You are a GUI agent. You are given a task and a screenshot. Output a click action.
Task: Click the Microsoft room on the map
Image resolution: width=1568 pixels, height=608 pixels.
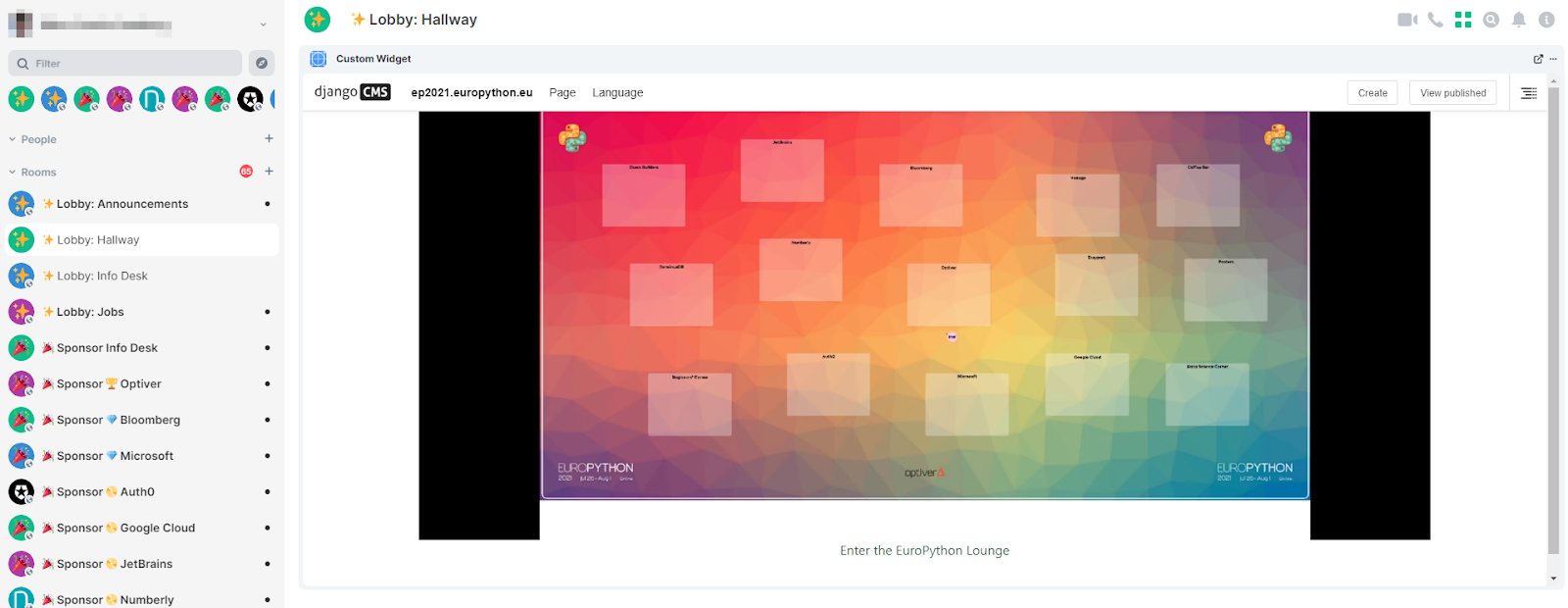click(x=967, y=404)
